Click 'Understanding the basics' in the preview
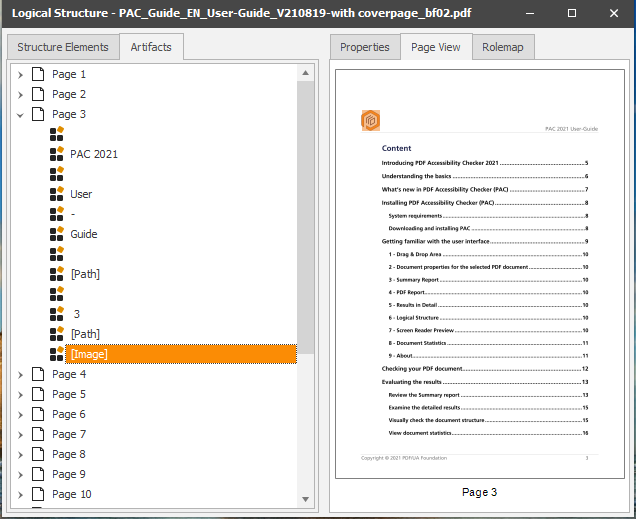Screen dimensions: 636x519 point(416,176)
